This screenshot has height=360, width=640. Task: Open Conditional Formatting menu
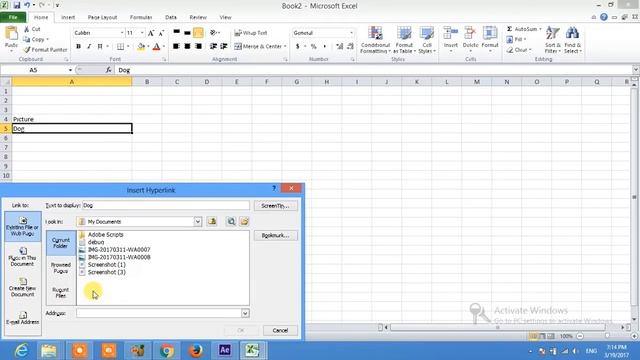[x=376, y=40]
